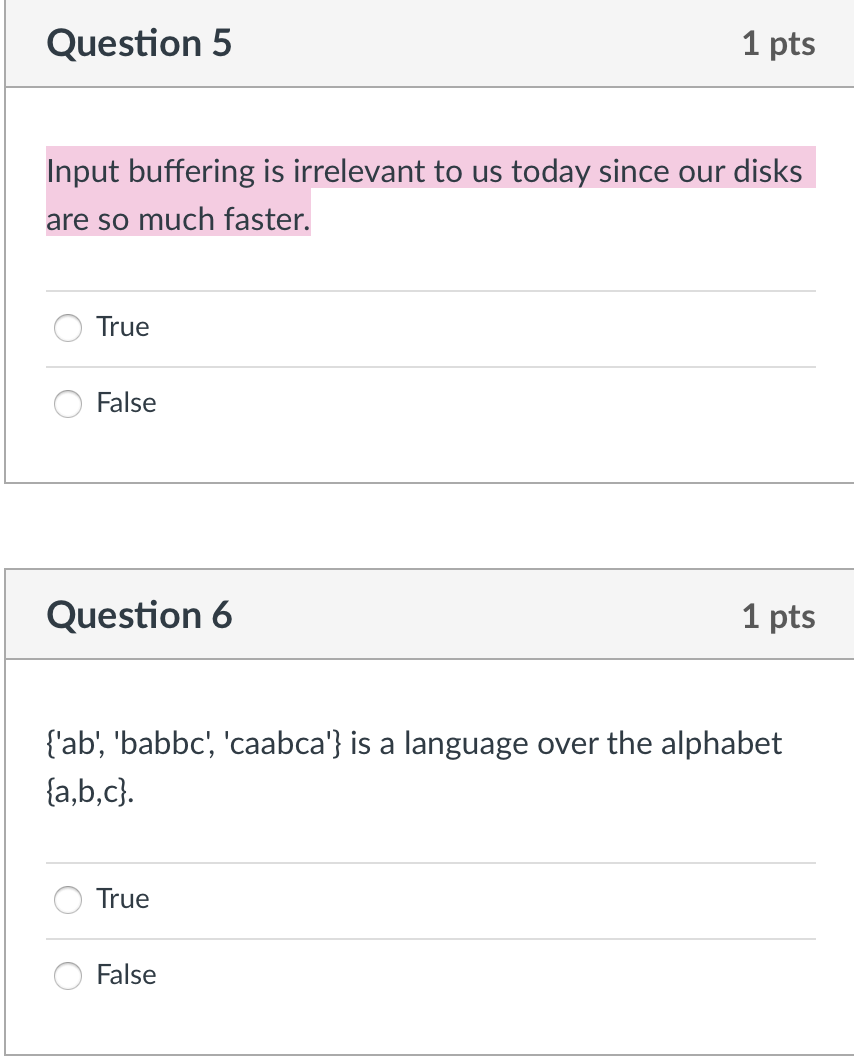Select False for Question 6
Screen dimensions: 854x1062
tap(67, 975)
